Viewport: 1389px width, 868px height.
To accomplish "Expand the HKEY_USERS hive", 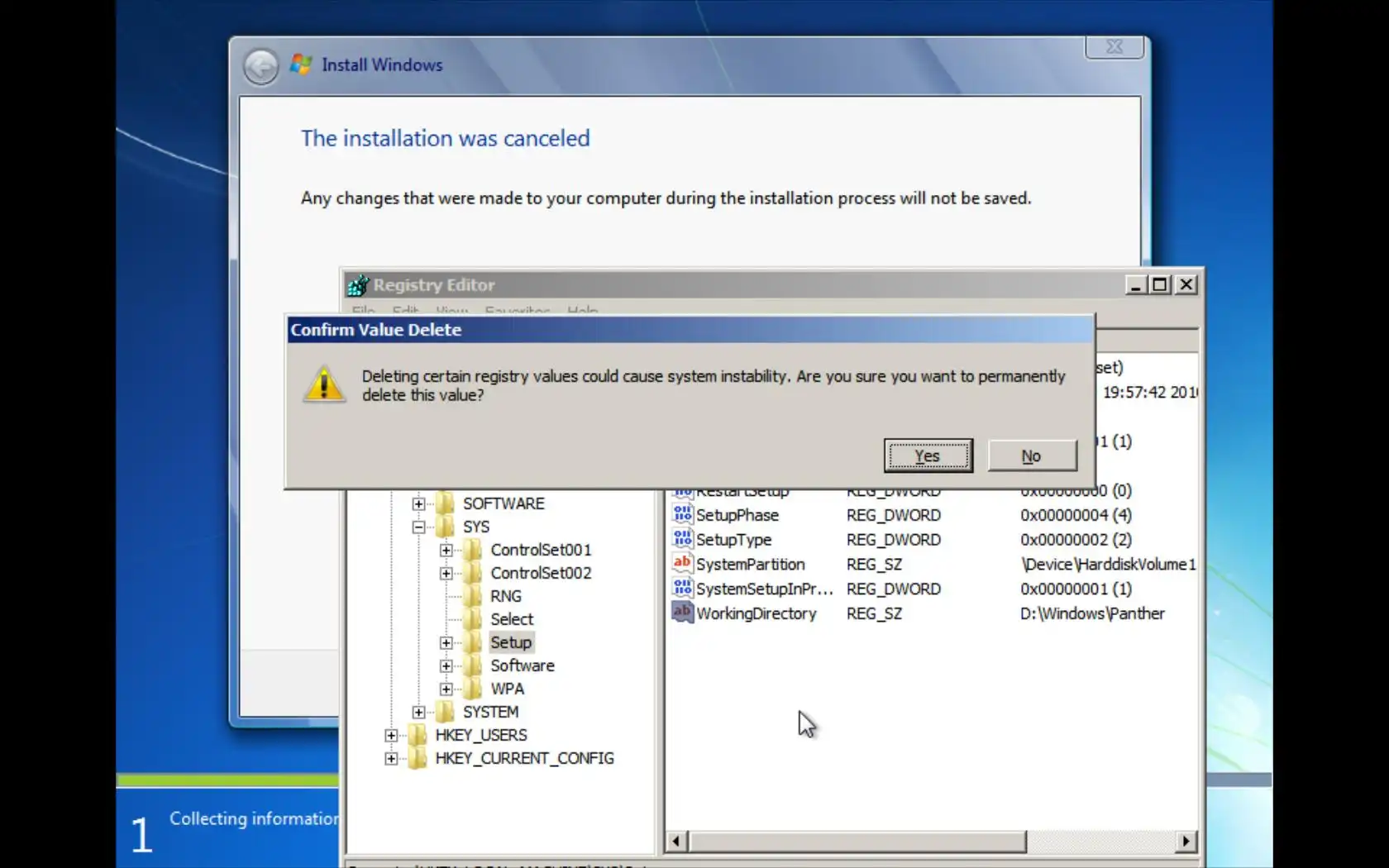I will point(391,735).
